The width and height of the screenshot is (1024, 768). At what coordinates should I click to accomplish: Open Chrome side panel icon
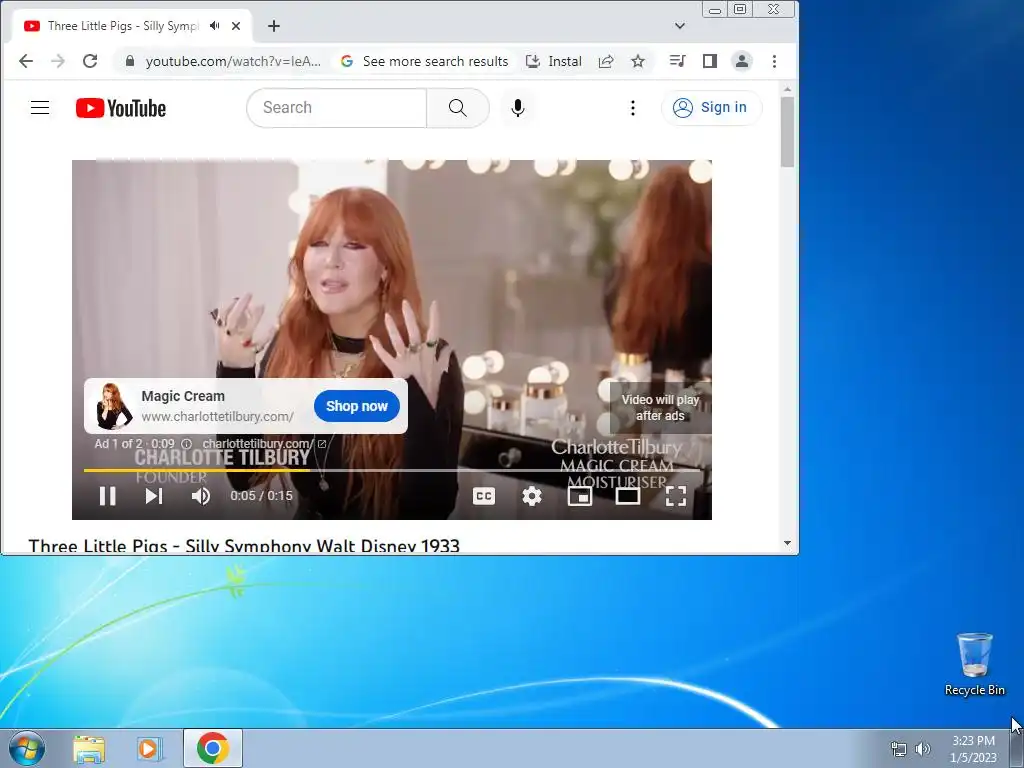pos(710,61)
